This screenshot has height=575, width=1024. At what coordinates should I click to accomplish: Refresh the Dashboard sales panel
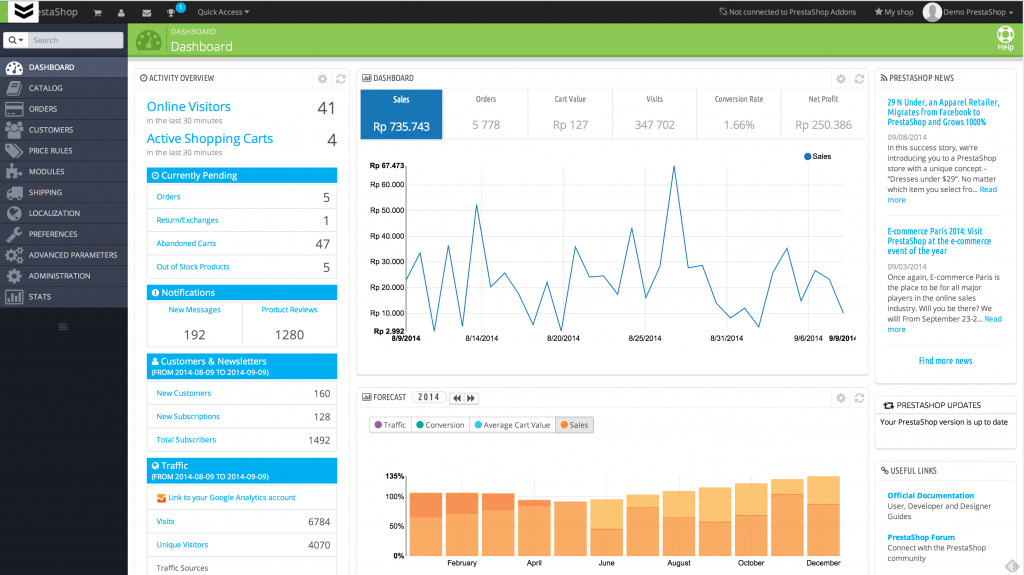coord(859,78)
